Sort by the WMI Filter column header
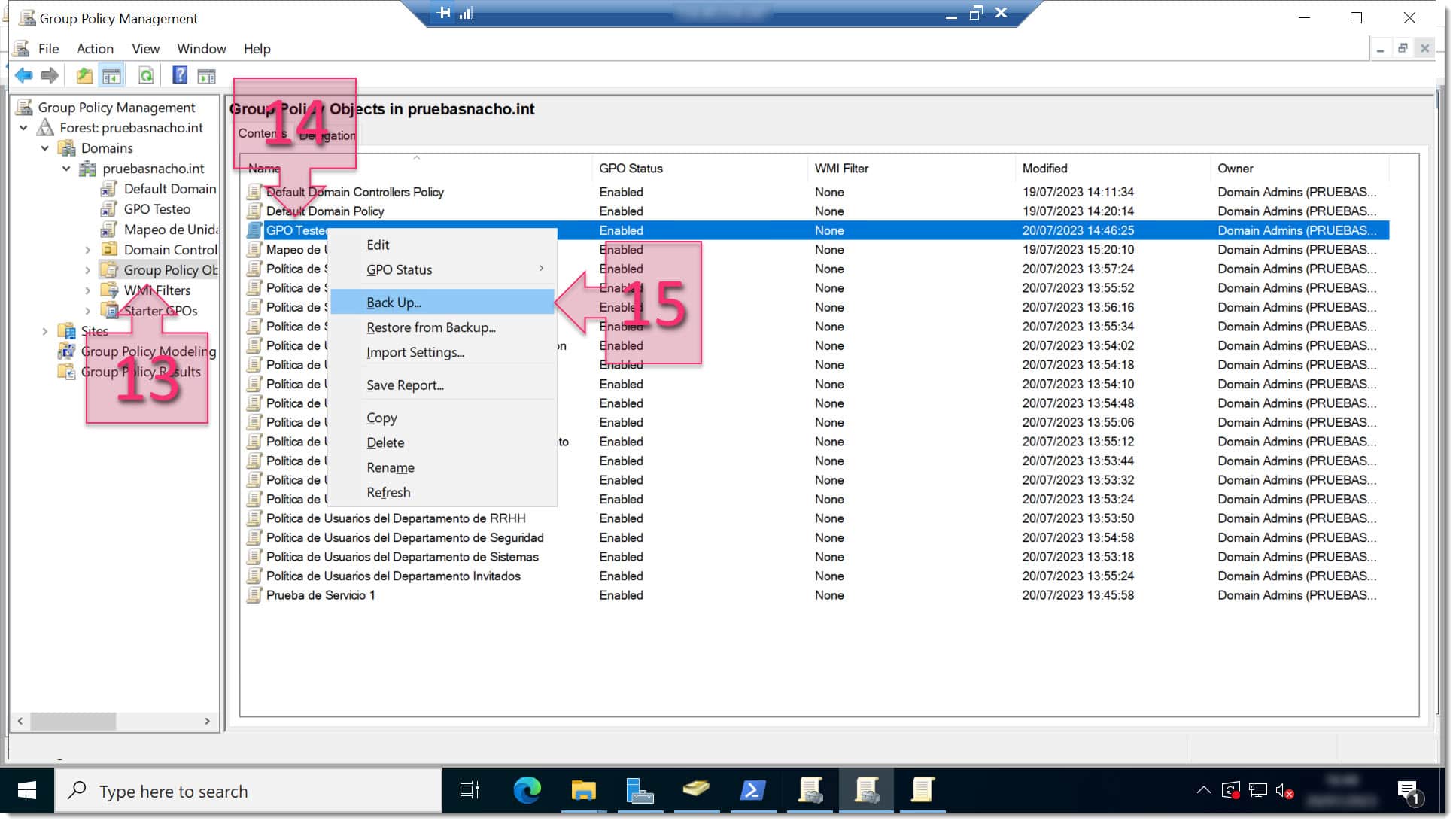 pyautogui.click(x=912, y=169)
